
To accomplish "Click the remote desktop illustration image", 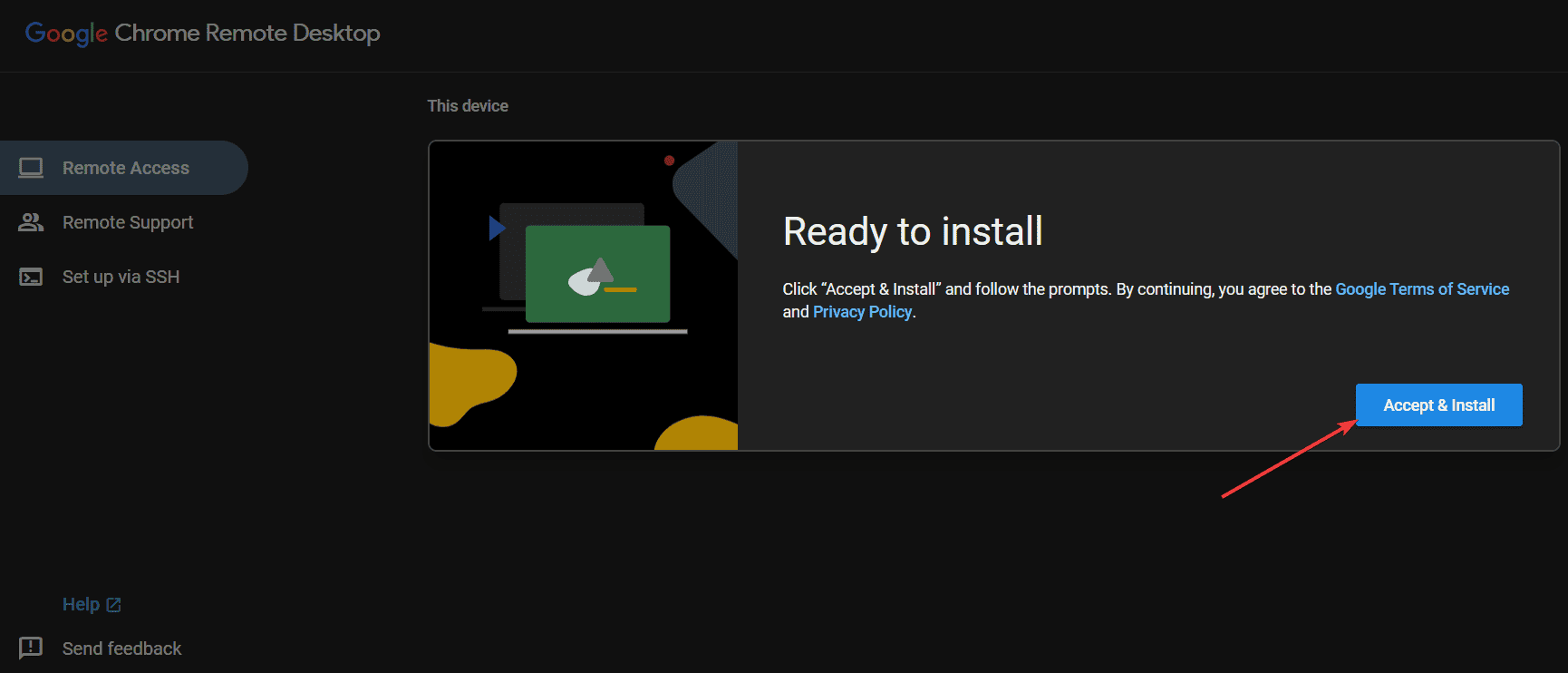I will (x=583, y=296).
